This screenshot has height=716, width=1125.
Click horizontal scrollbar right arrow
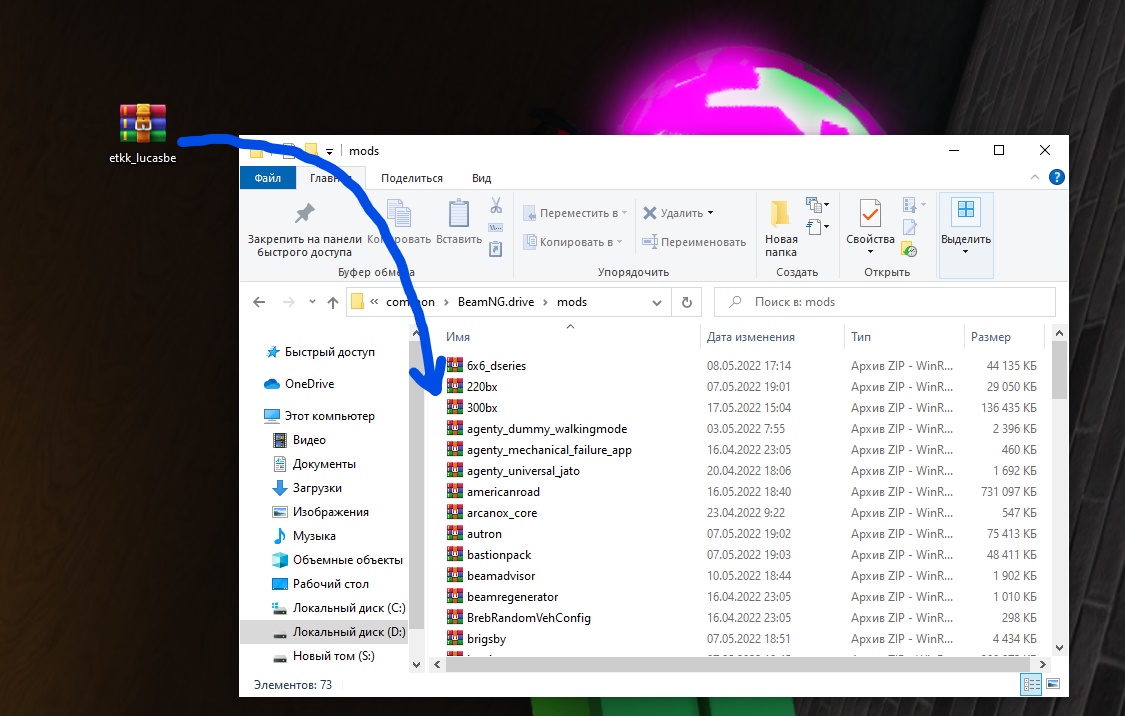point(1042,665)
